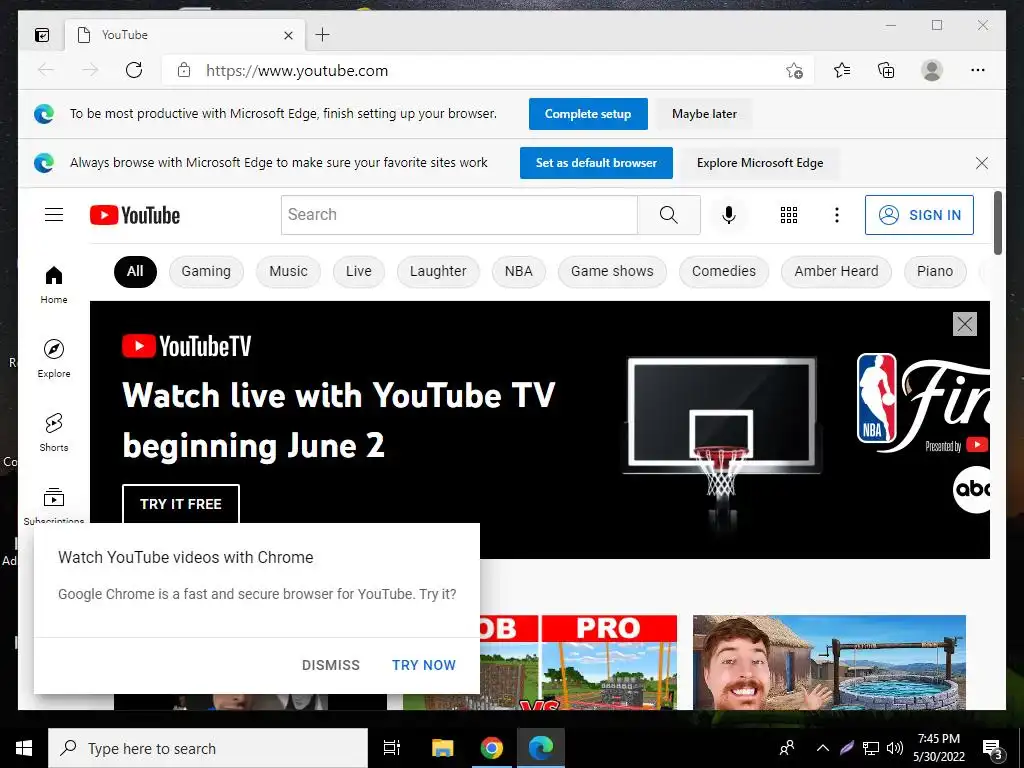Select the NBA filter chip

[x=519, y=272]
